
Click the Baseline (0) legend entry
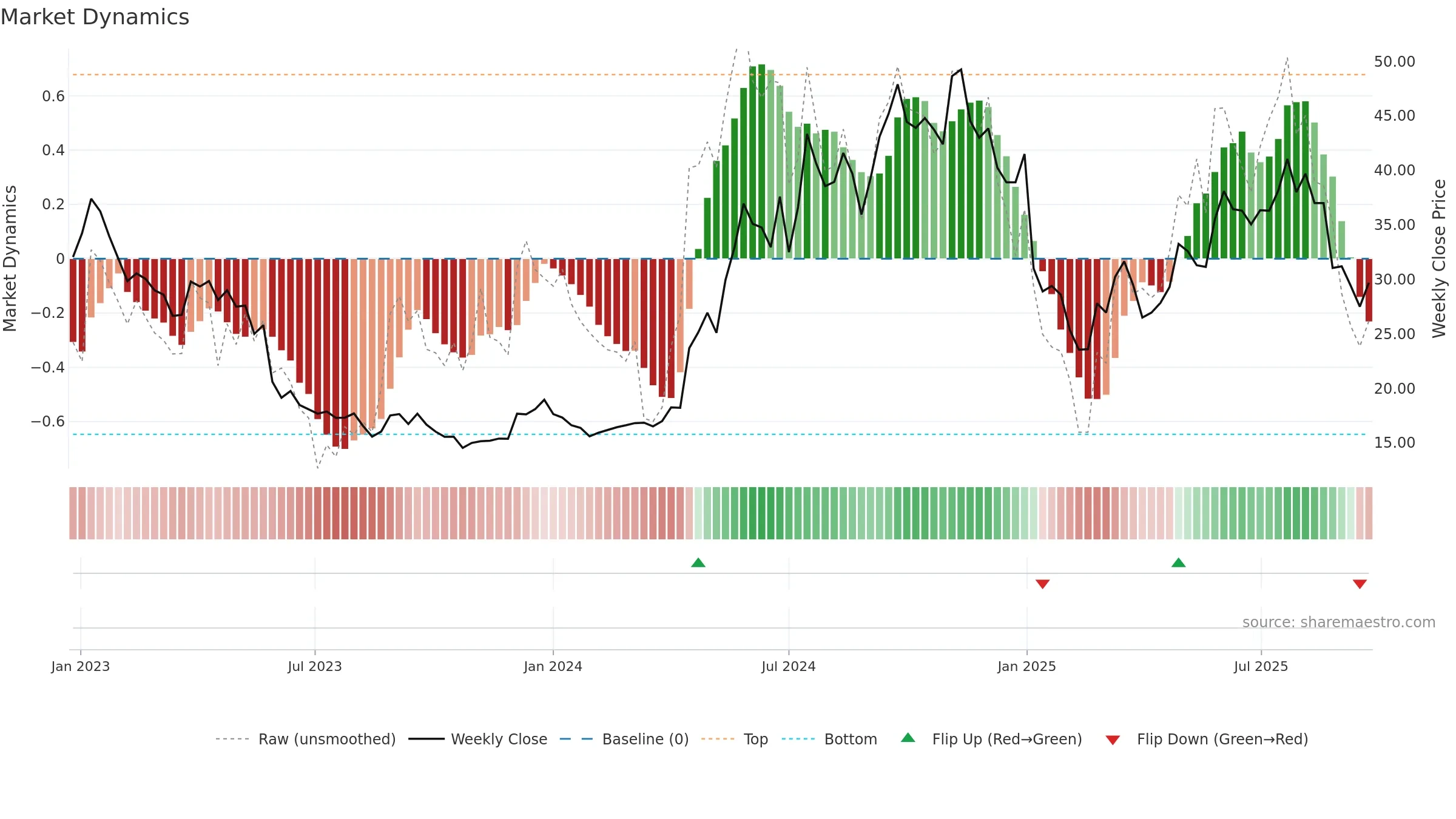[x=624, y=739]
